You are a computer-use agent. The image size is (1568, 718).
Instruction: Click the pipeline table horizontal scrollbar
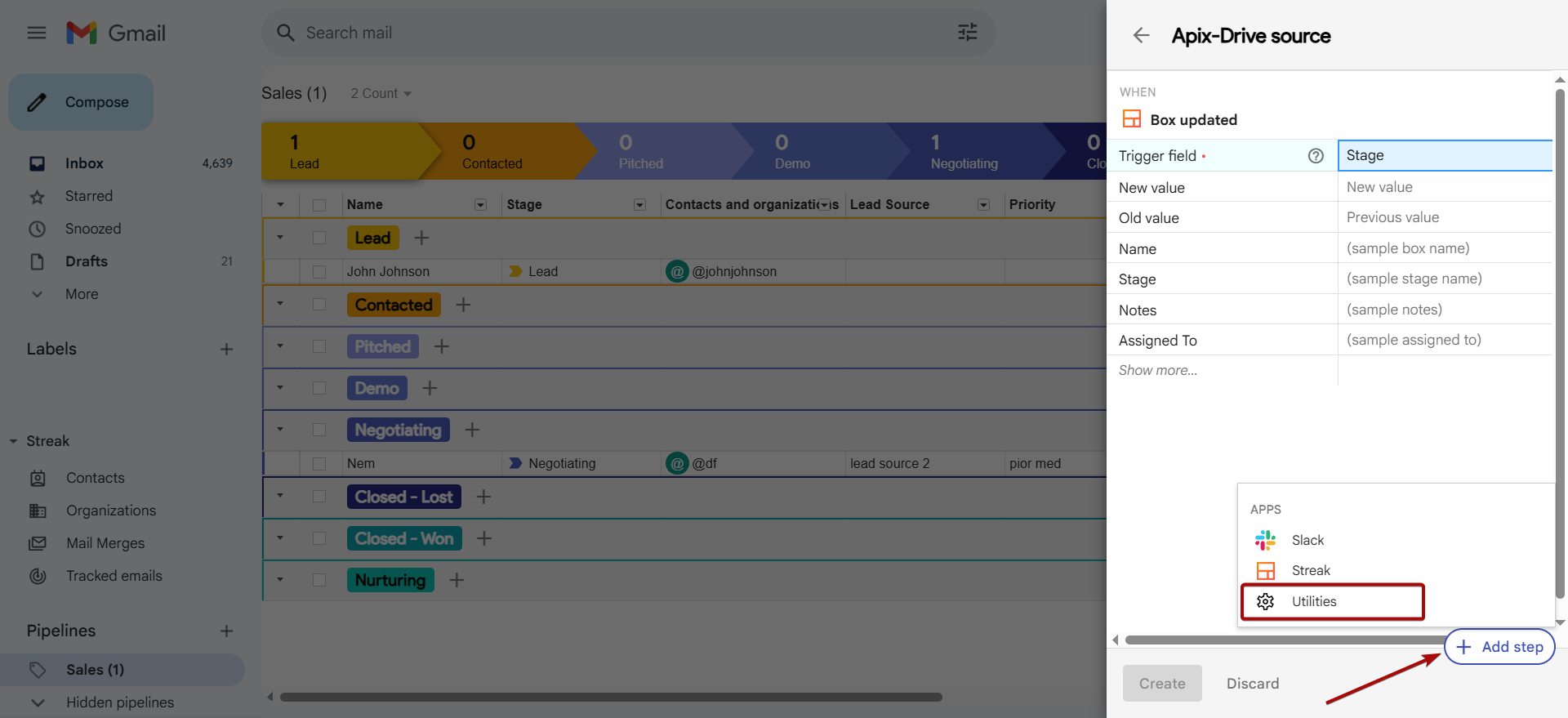611,698
